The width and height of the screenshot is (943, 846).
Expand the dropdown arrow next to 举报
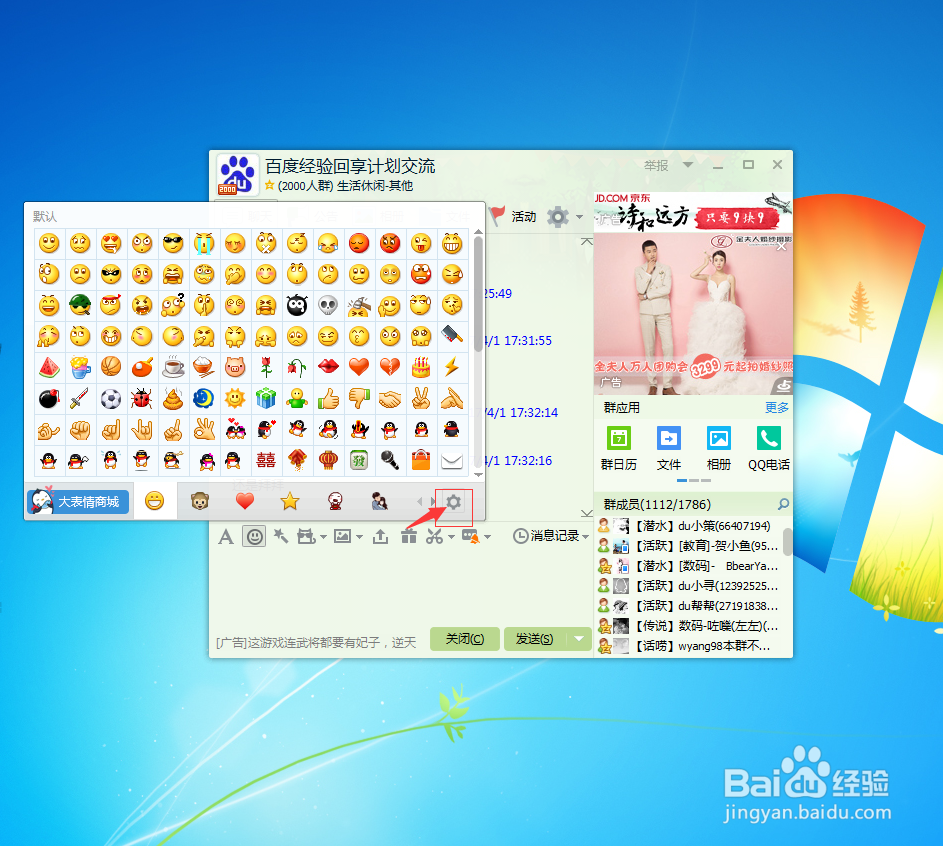[x=688, y=165]
